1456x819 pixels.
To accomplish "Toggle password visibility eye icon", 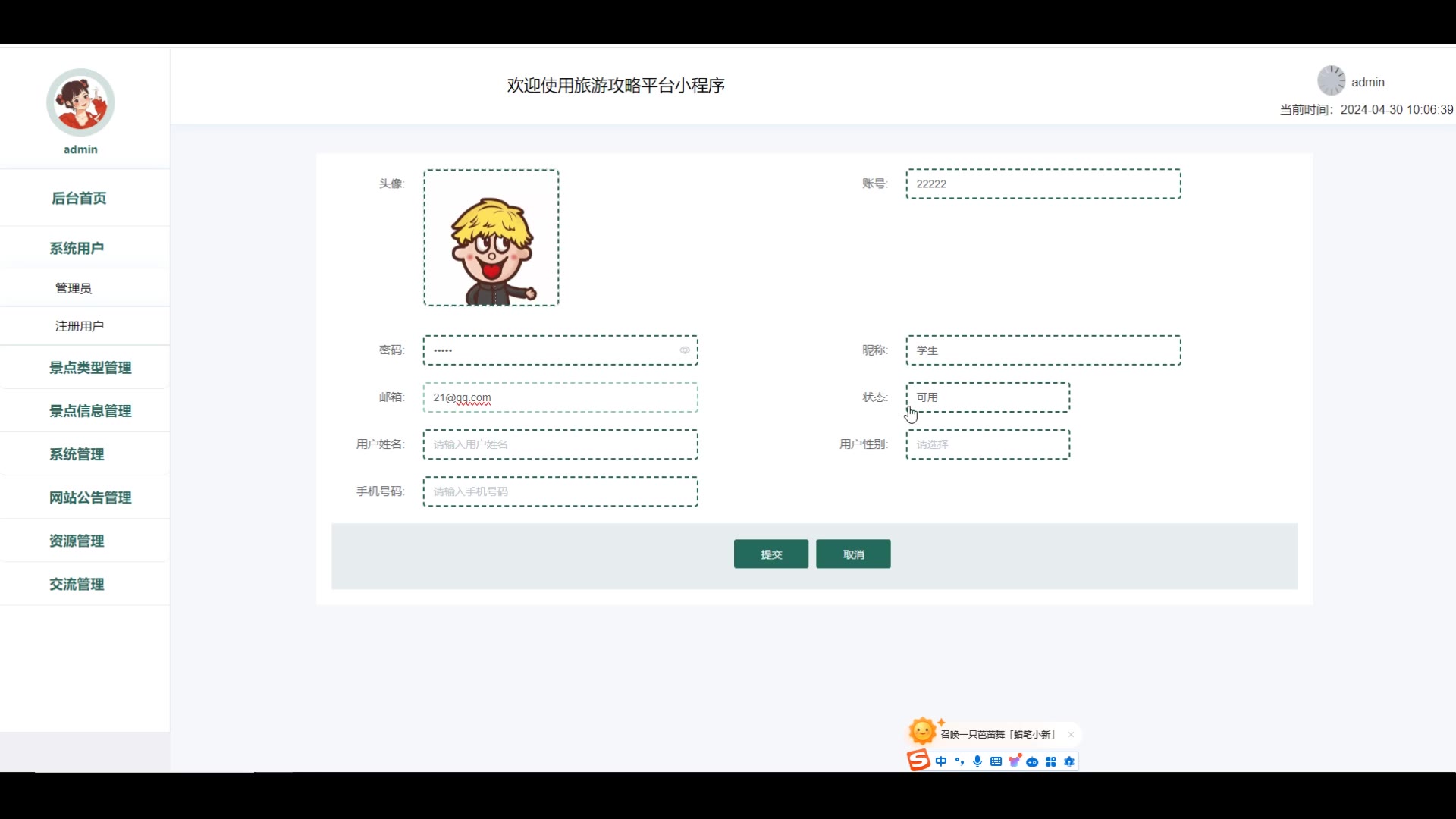I will click(684, 350).
